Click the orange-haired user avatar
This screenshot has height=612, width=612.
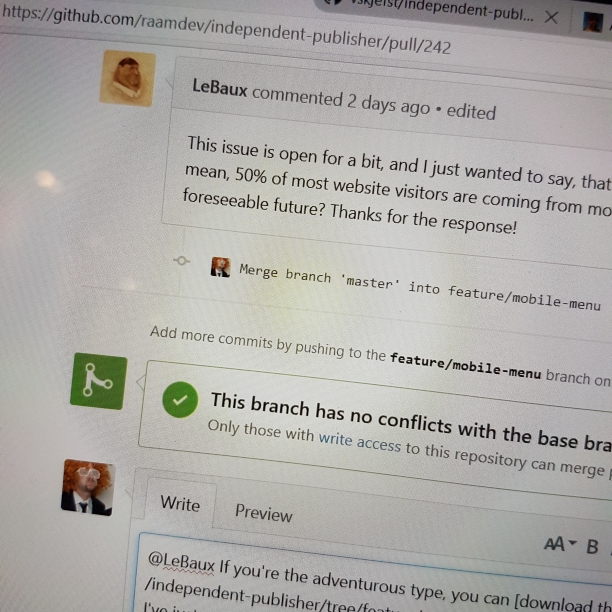(88, 487)
